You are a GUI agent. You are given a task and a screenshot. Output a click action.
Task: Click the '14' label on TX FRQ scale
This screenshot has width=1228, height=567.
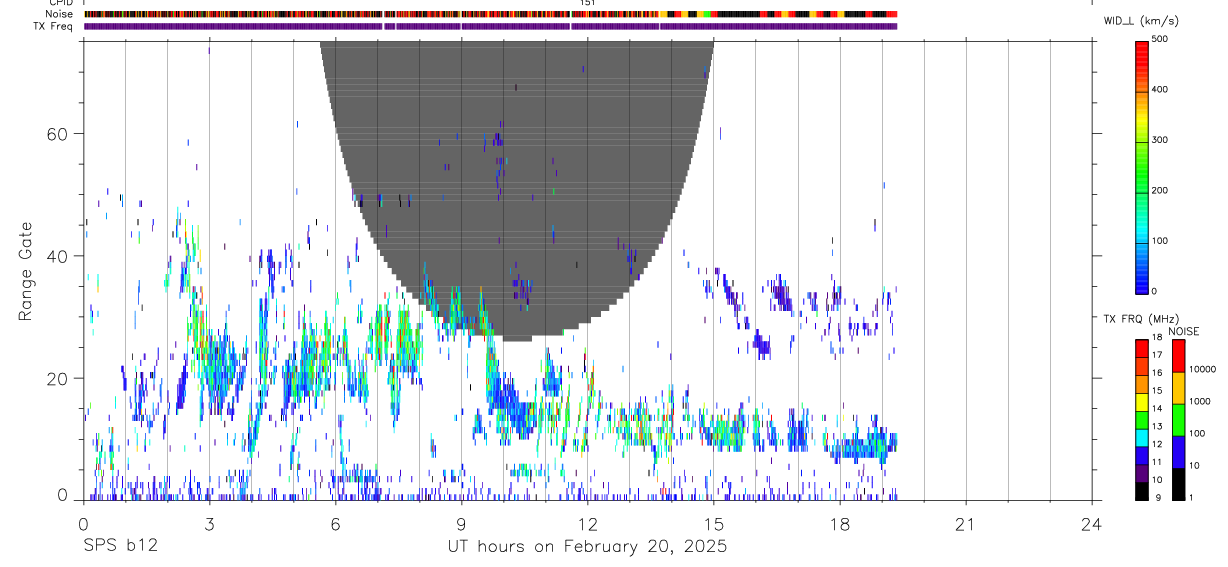point(1157,409)
